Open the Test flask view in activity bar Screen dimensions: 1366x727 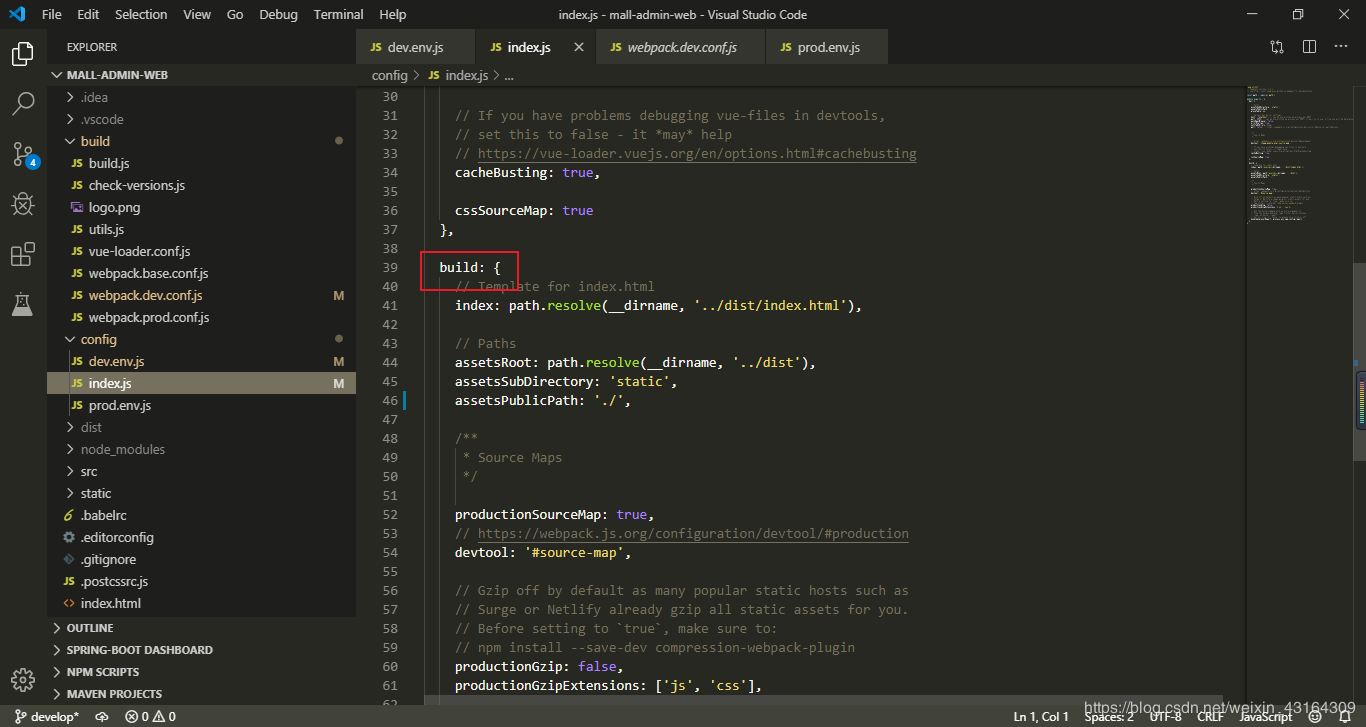click(x=22, y=304)
